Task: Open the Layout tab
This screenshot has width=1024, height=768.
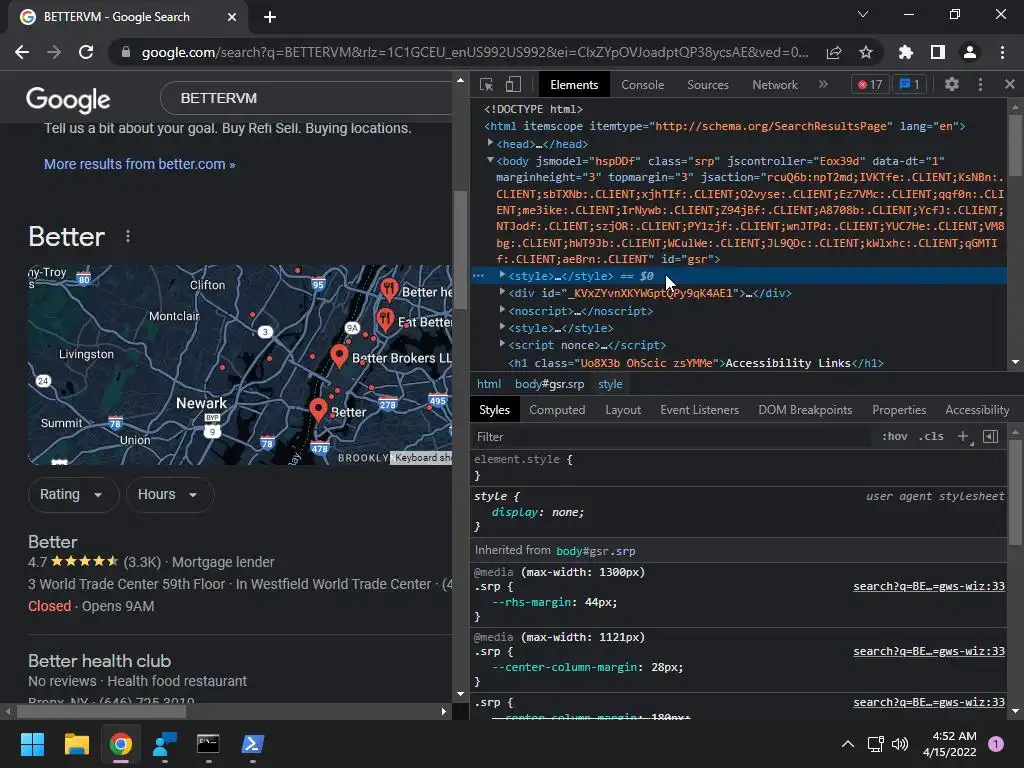Action: (x=623, y=410)
